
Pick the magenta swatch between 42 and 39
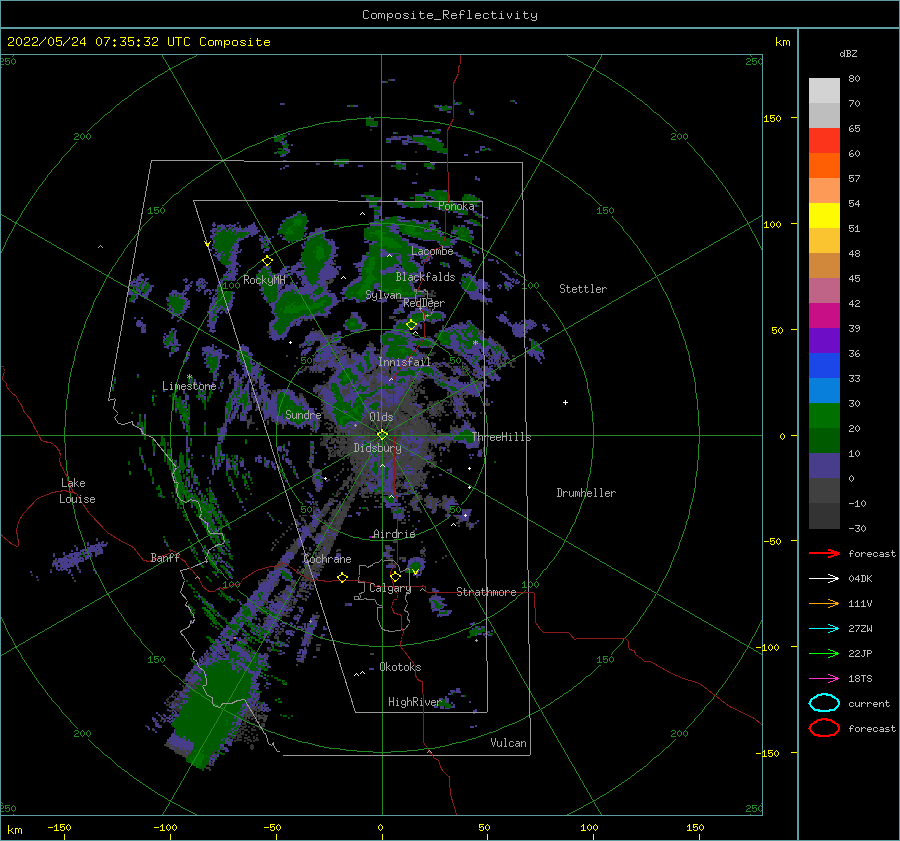824,316
